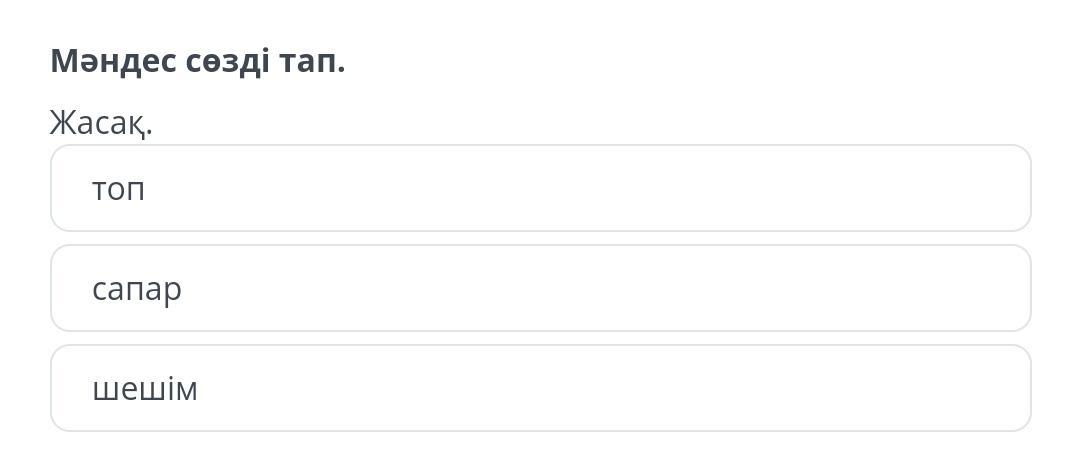Pick the 'шешім' answer option
Screen dimensions: 1080x468
click(540, 388)
